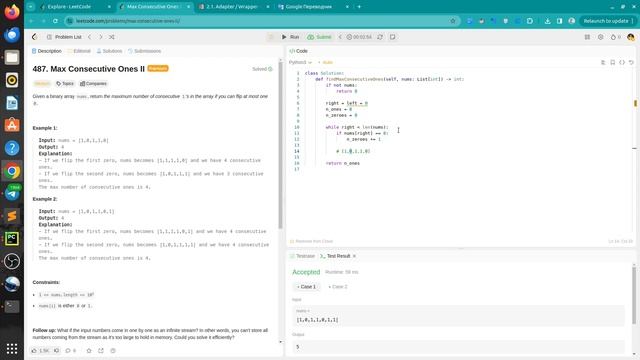Collapse the timer with the chevron
This screenshot has height=360, width=640.
tap(340, 37)
